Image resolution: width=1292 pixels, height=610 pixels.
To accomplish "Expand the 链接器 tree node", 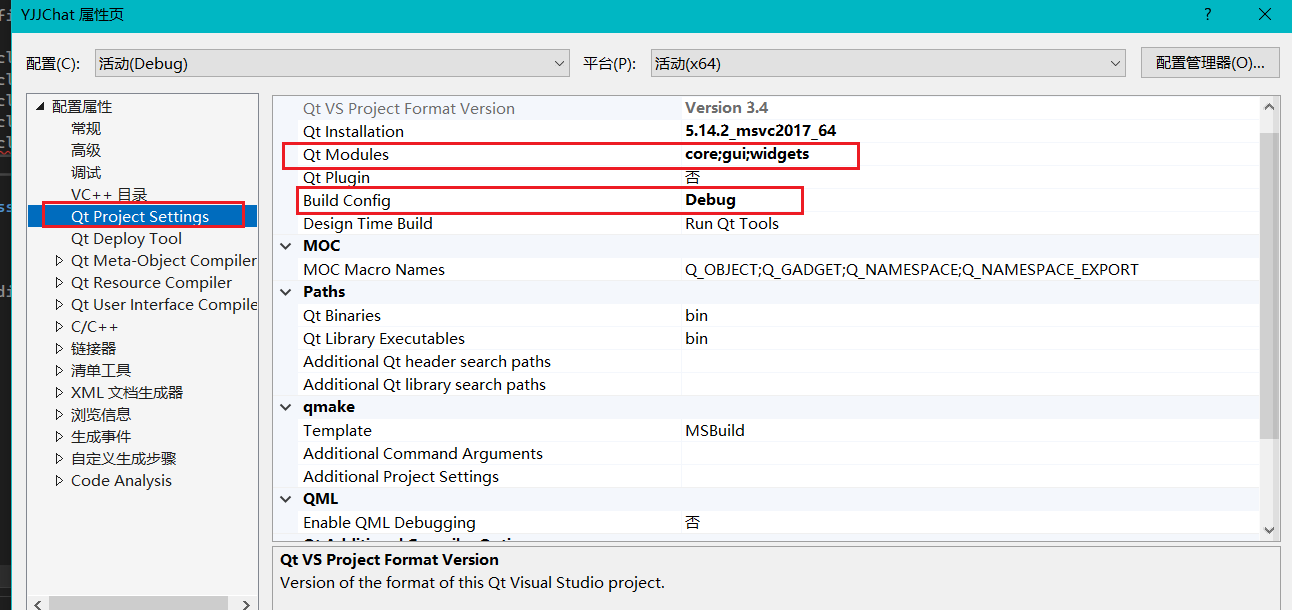I will click(60, 349).
